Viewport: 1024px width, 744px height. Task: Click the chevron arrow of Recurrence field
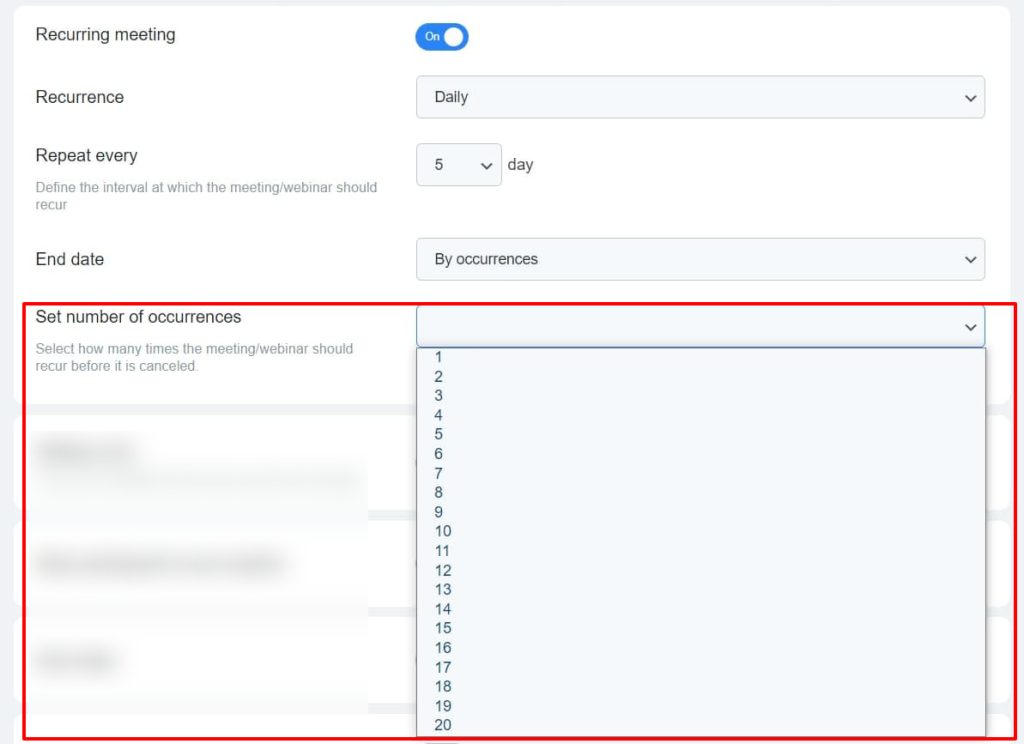tap(969, 98)
